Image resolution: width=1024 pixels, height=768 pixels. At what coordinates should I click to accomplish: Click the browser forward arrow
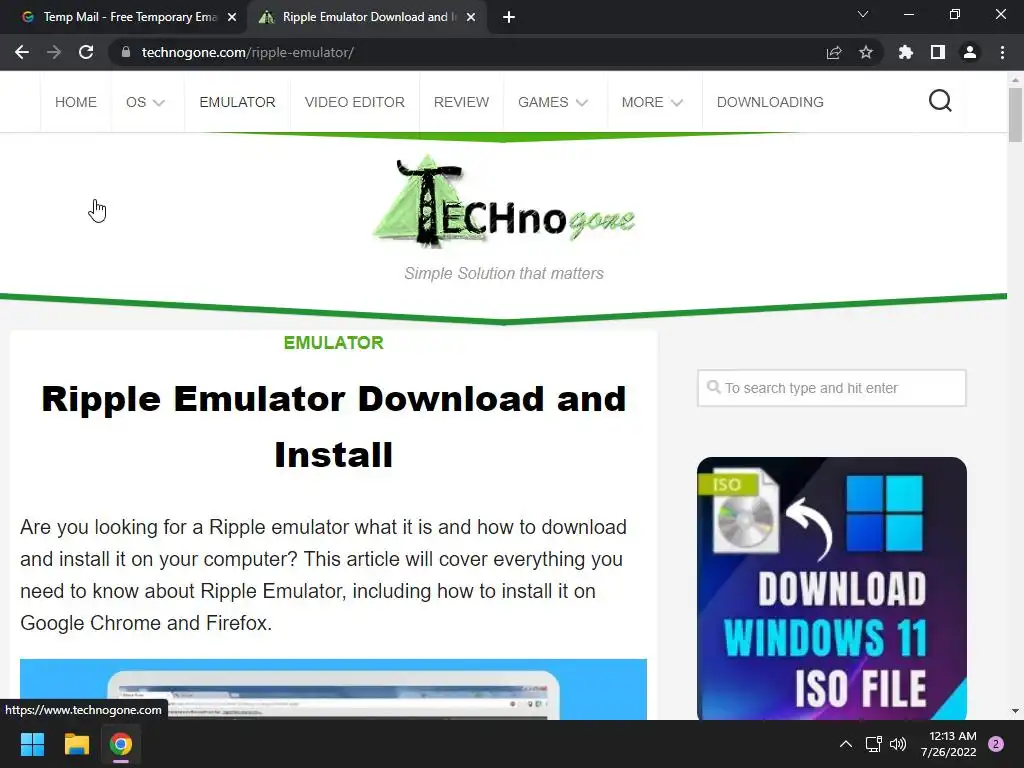point(54,52)
